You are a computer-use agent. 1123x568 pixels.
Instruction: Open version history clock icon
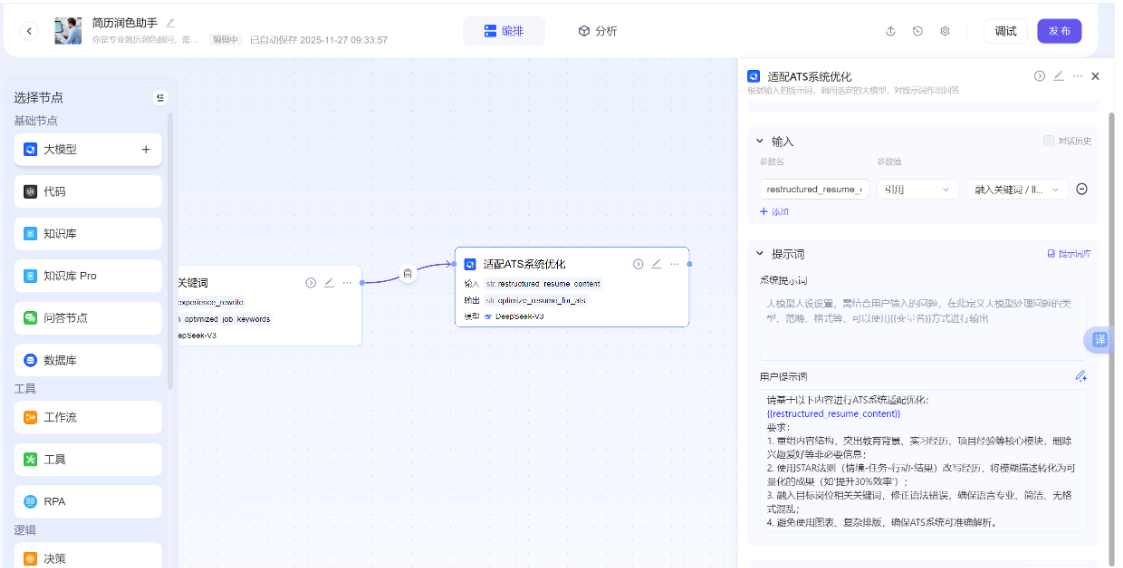(x=917, y=31)
